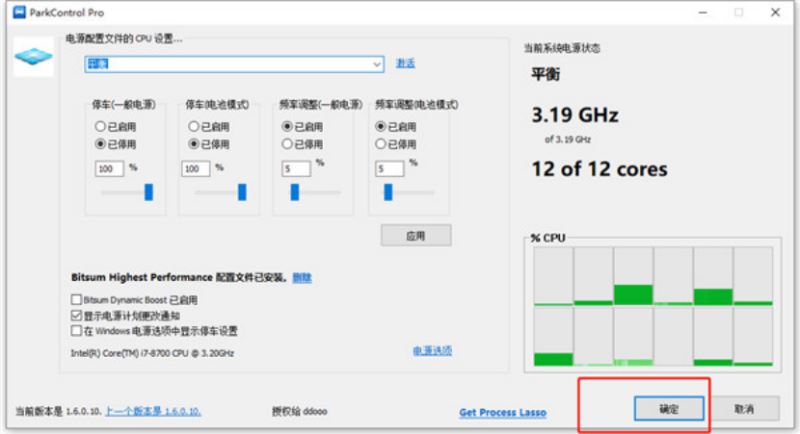
Task: Open the Get Process Lasso link
Action: [503, 412]
